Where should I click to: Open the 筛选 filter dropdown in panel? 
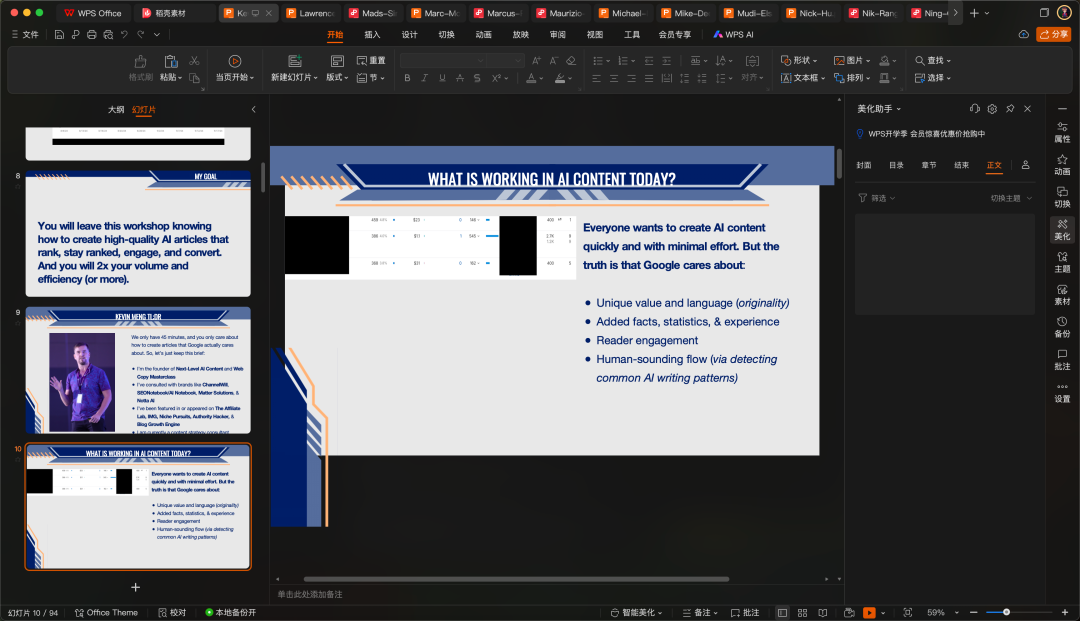coord(877,198)
